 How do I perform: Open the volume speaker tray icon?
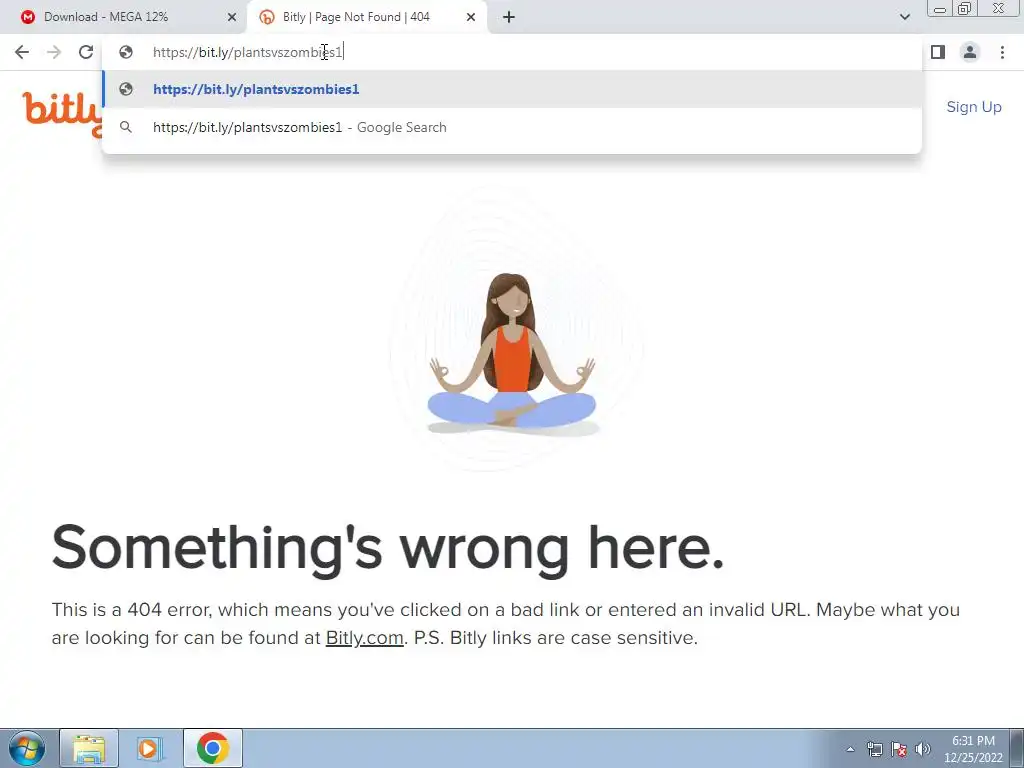pyautogui.click(x=923, y=749)
